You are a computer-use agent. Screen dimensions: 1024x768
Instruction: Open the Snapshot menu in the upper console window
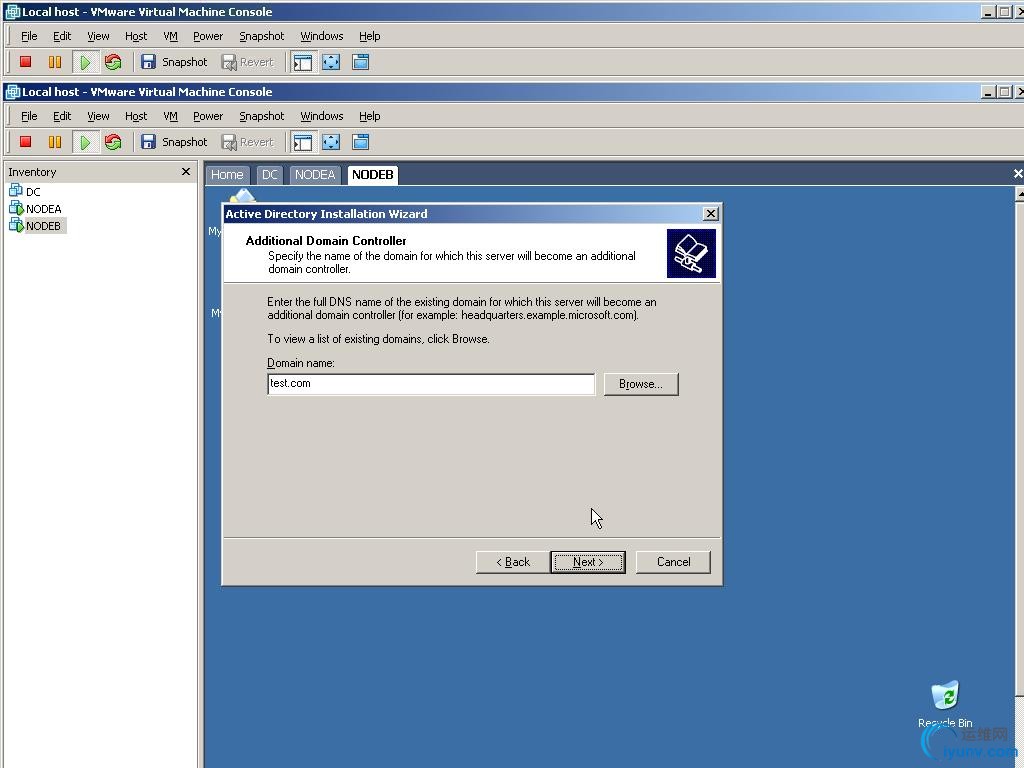click(261, 36)
